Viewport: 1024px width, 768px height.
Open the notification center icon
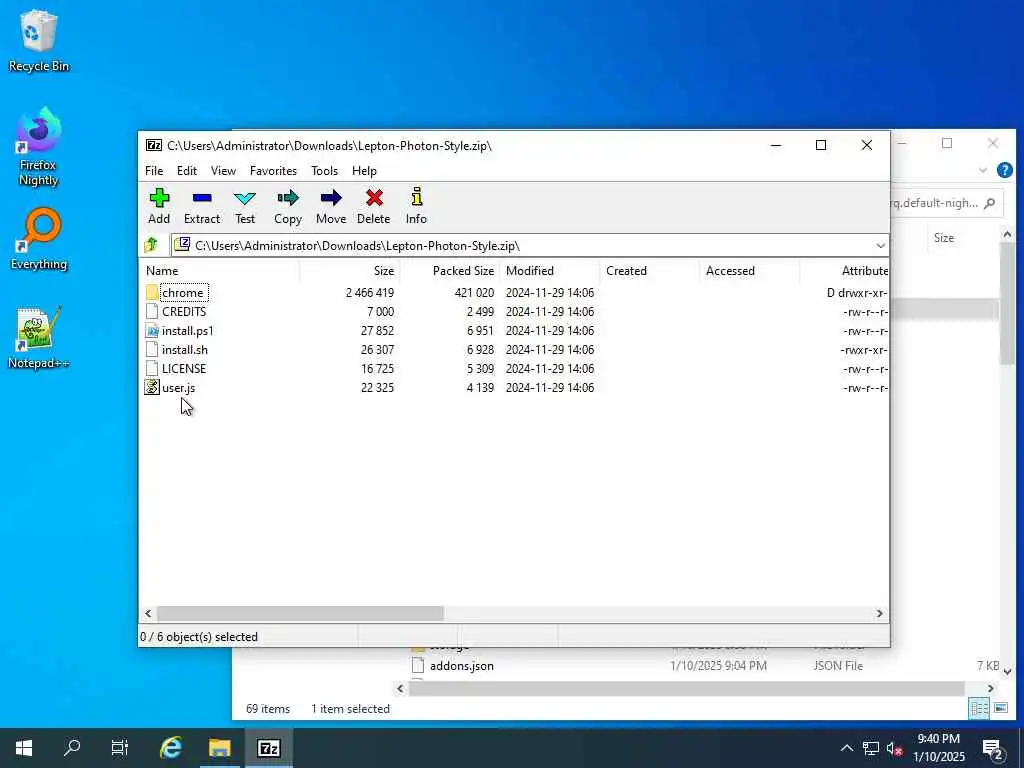[x=993, y=749]
